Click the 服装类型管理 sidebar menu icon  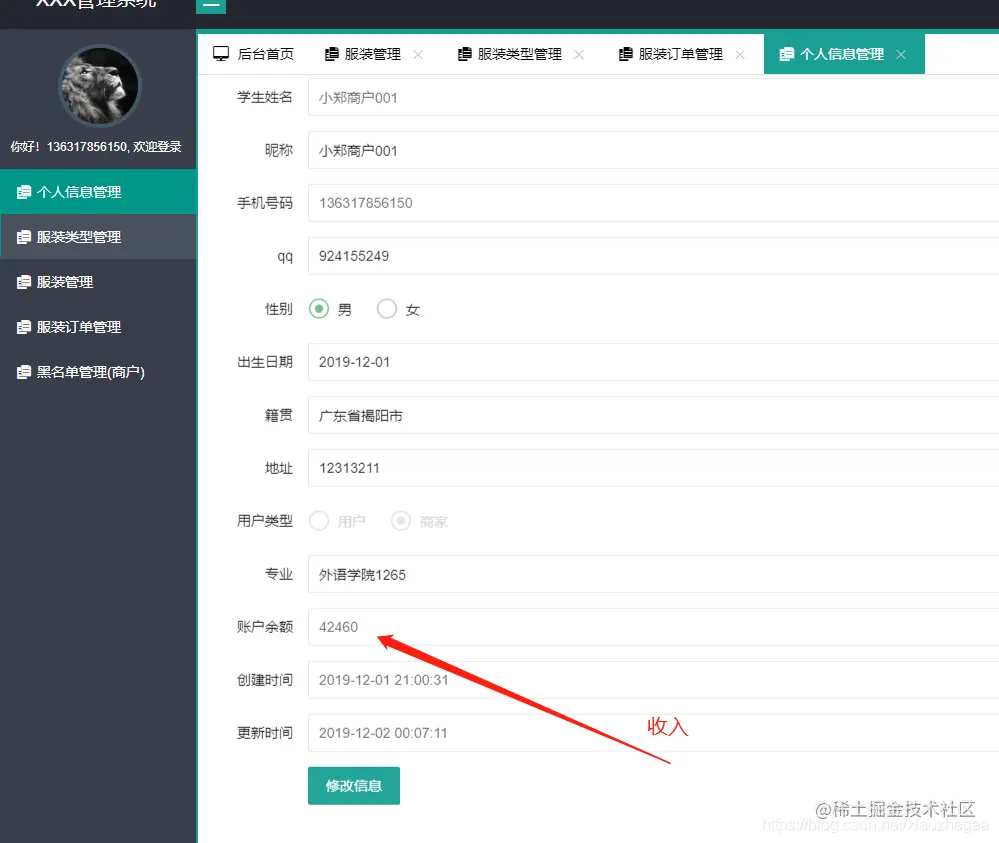click(22, 236)
